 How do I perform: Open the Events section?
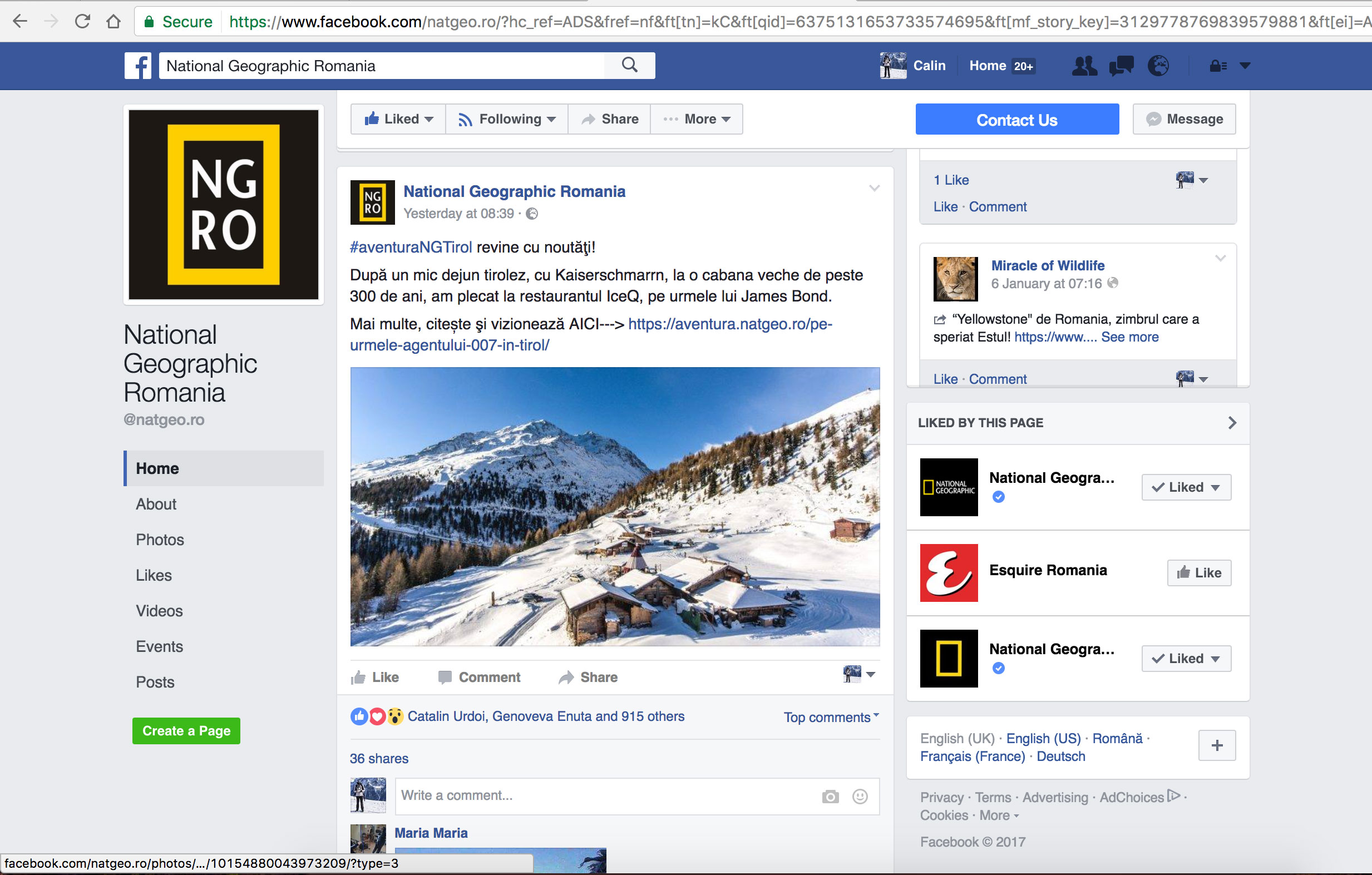pyautogui.click(x=160, y=646)
